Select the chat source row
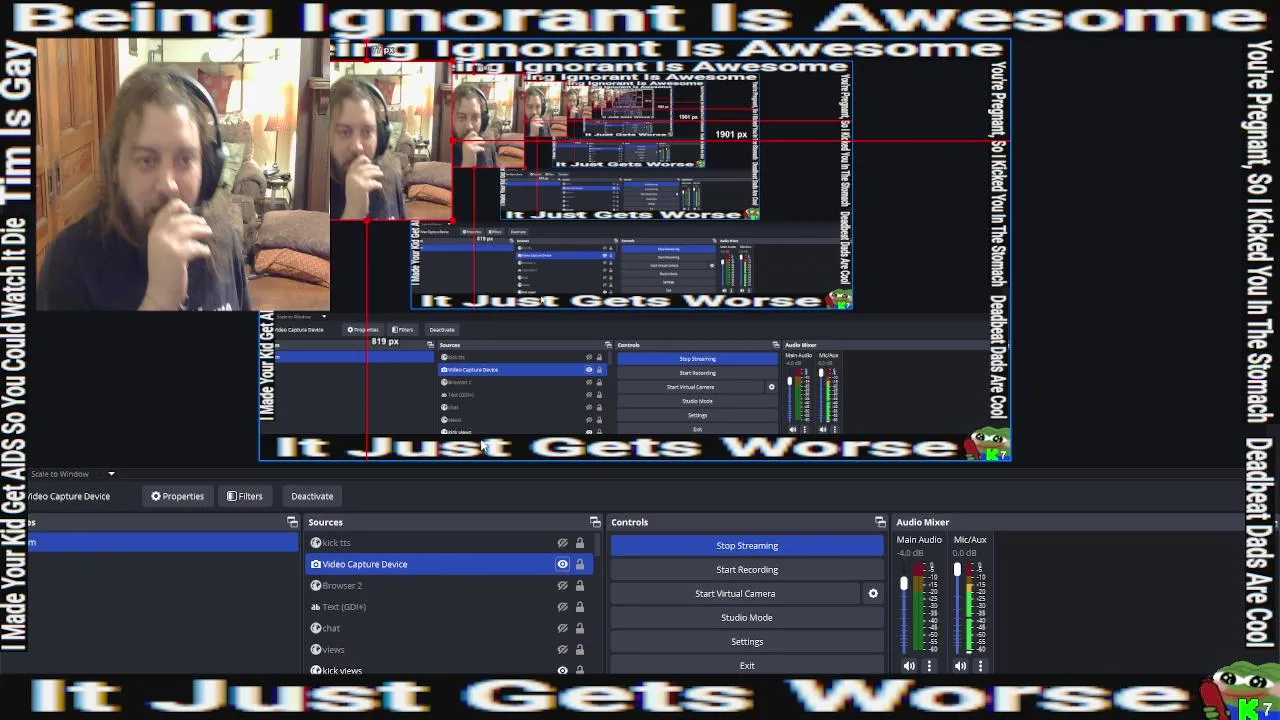This screenshot has width=1280, height=720. click(450, 628)
